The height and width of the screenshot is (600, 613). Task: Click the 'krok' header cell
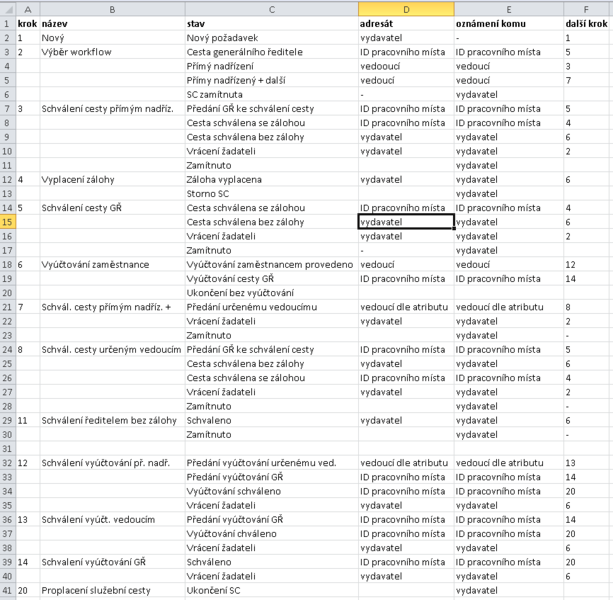tap(27, 24)
